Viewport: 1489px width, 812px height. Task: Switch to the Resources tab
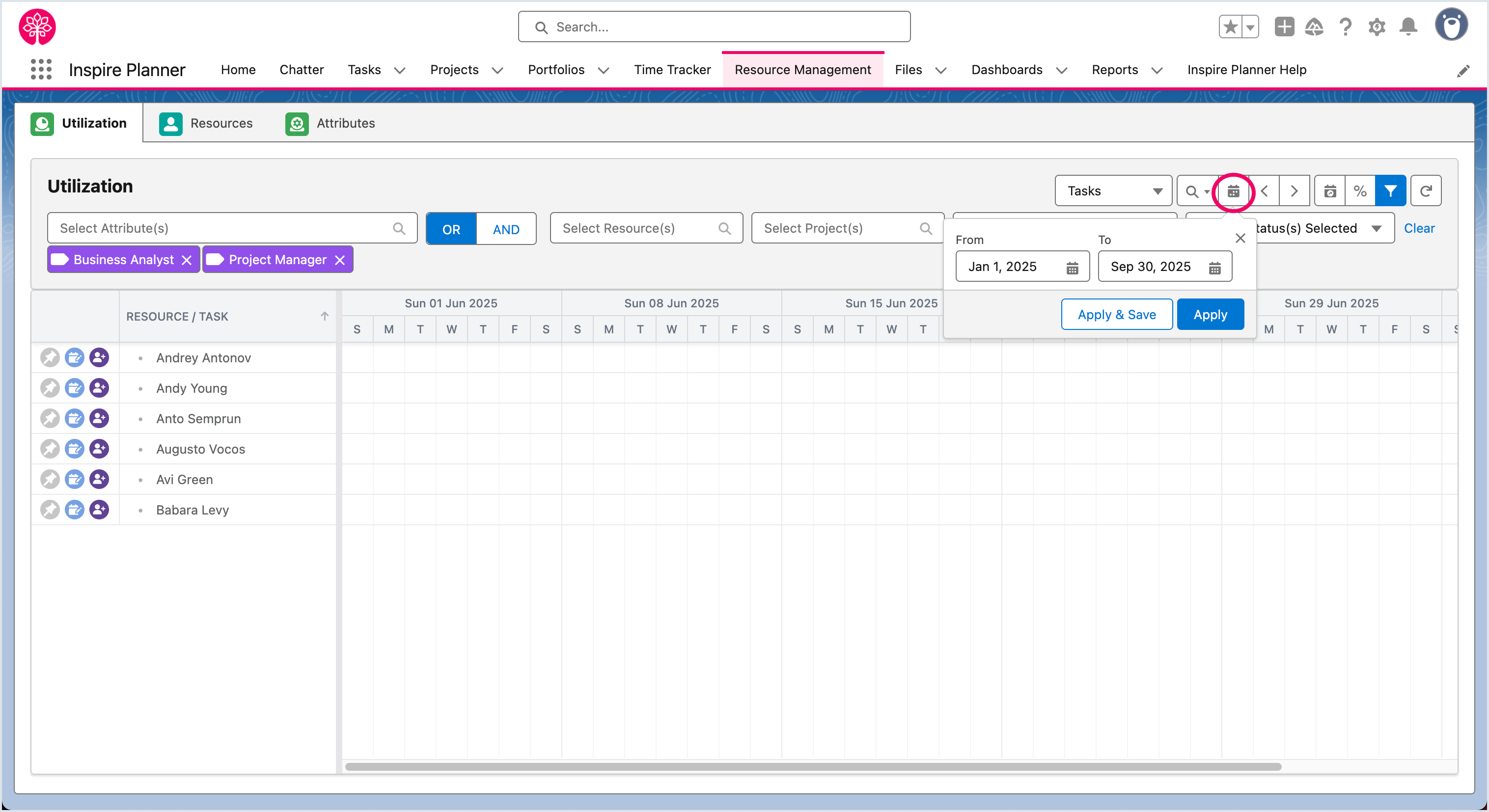206,124
